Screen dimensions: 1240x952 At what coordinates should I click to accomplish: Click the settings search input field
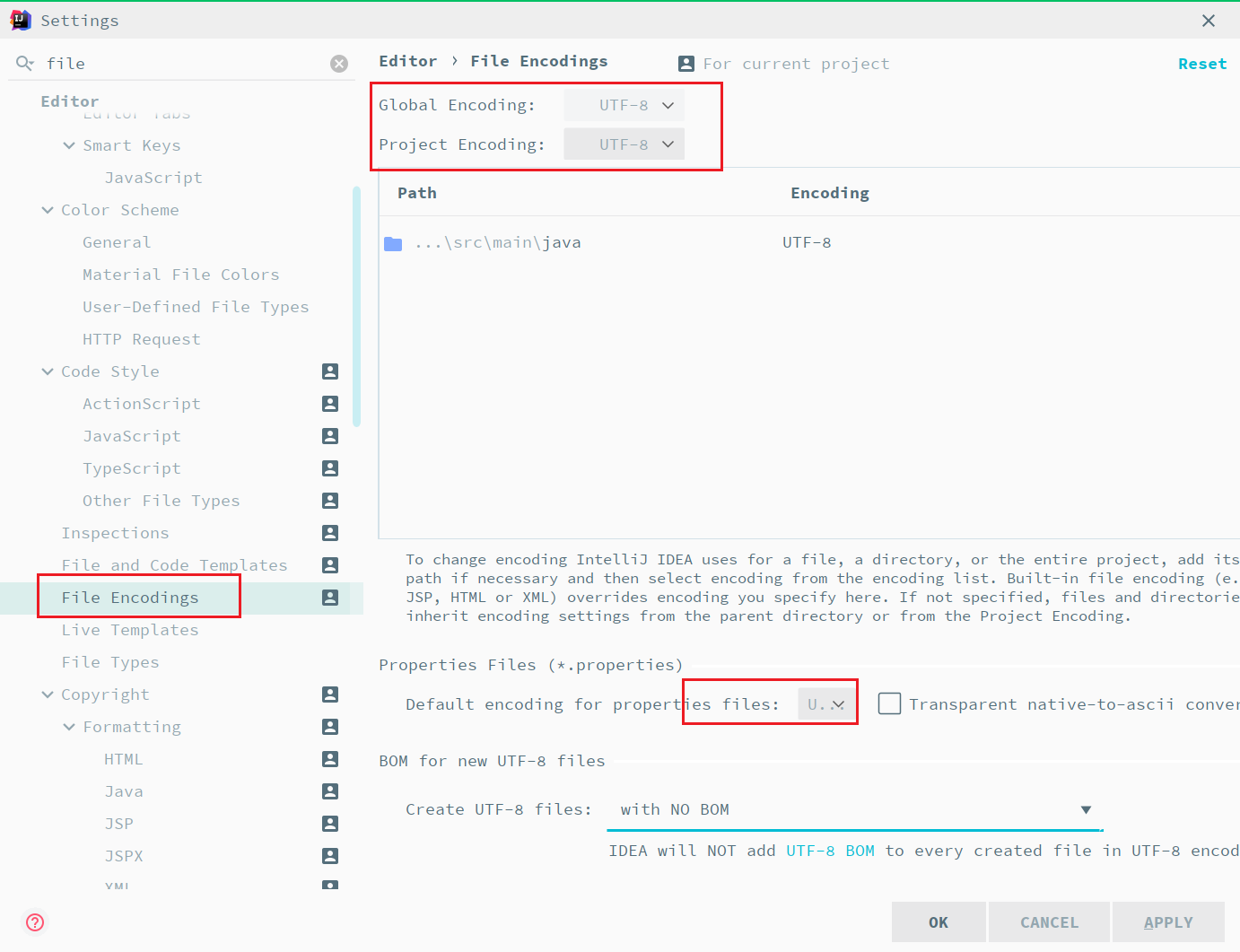click(184, 64)
